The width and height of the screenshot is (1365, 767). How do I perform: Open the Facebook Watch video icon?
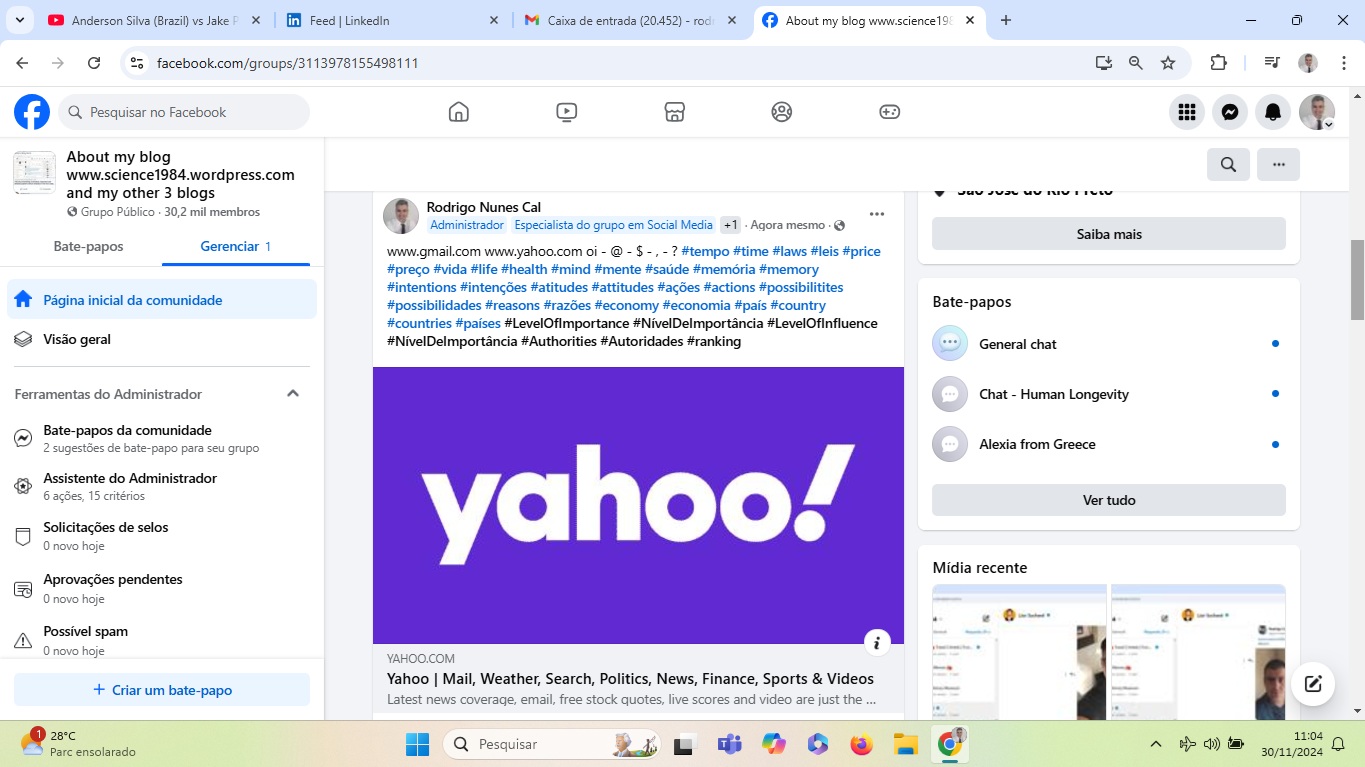click(x=566, y=112)
